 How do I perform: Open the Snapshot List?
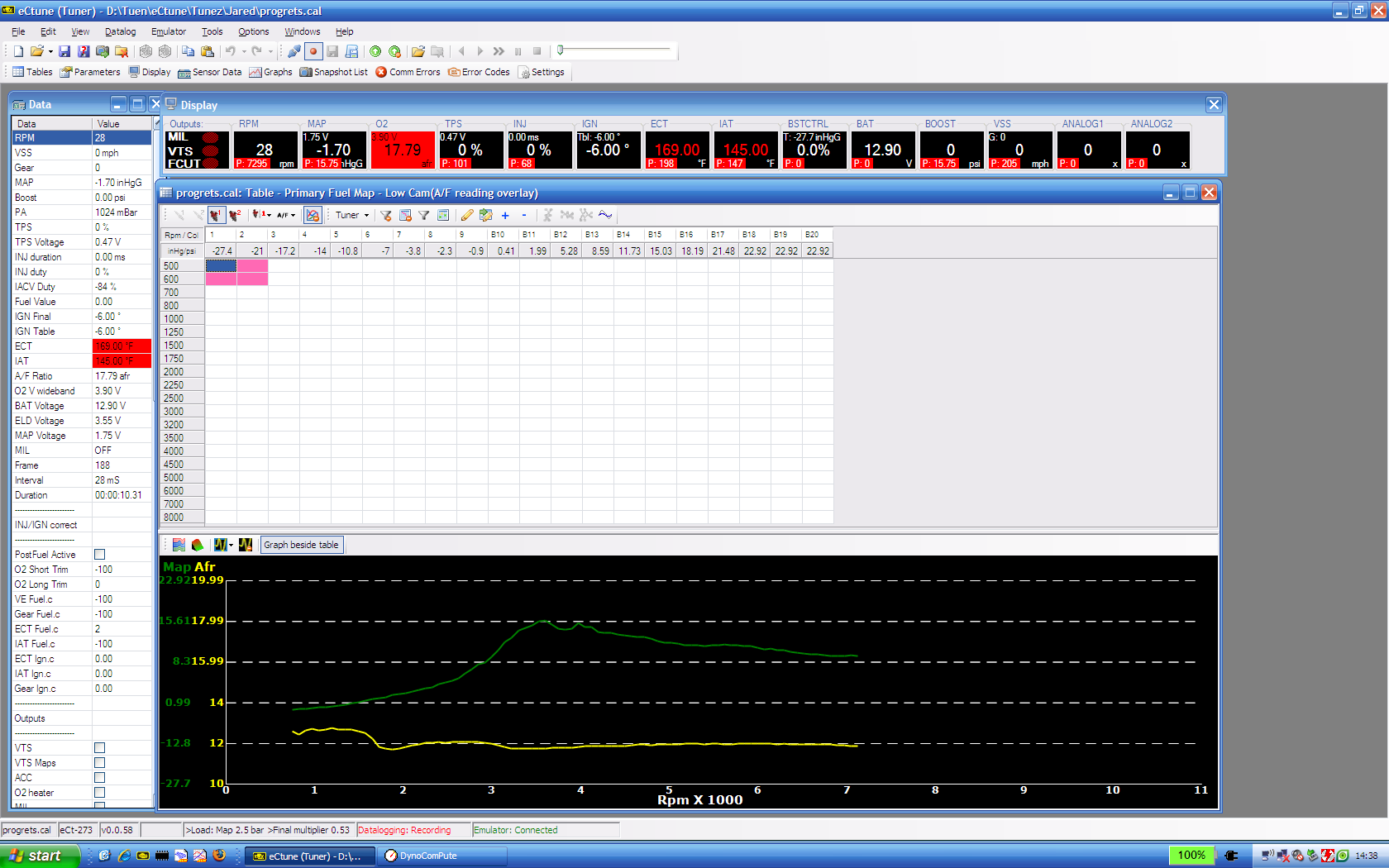click(333, 72)
